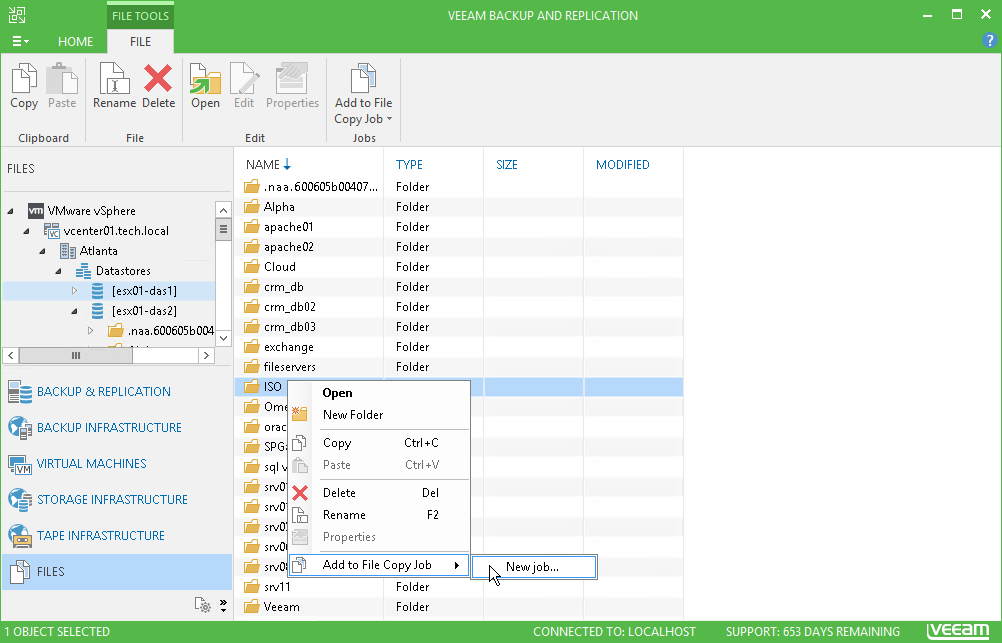This screenshot has width=1002, height=643.
Task: Collapse the Datastores tree node
Action: pyautogui.click(x=58, y=271)
